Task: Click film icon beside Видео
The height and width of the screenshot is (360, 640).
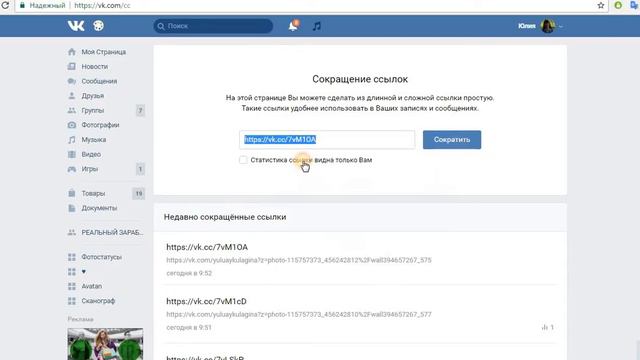Action: tap(72, 154)
